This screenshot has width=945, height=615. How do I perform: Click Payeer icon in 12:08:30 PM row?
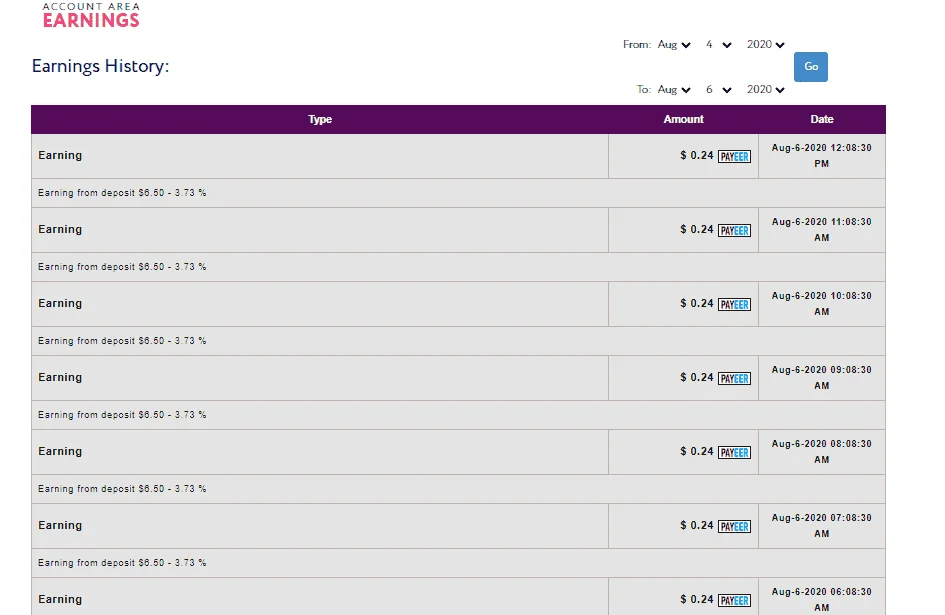(x=734, y=157)
